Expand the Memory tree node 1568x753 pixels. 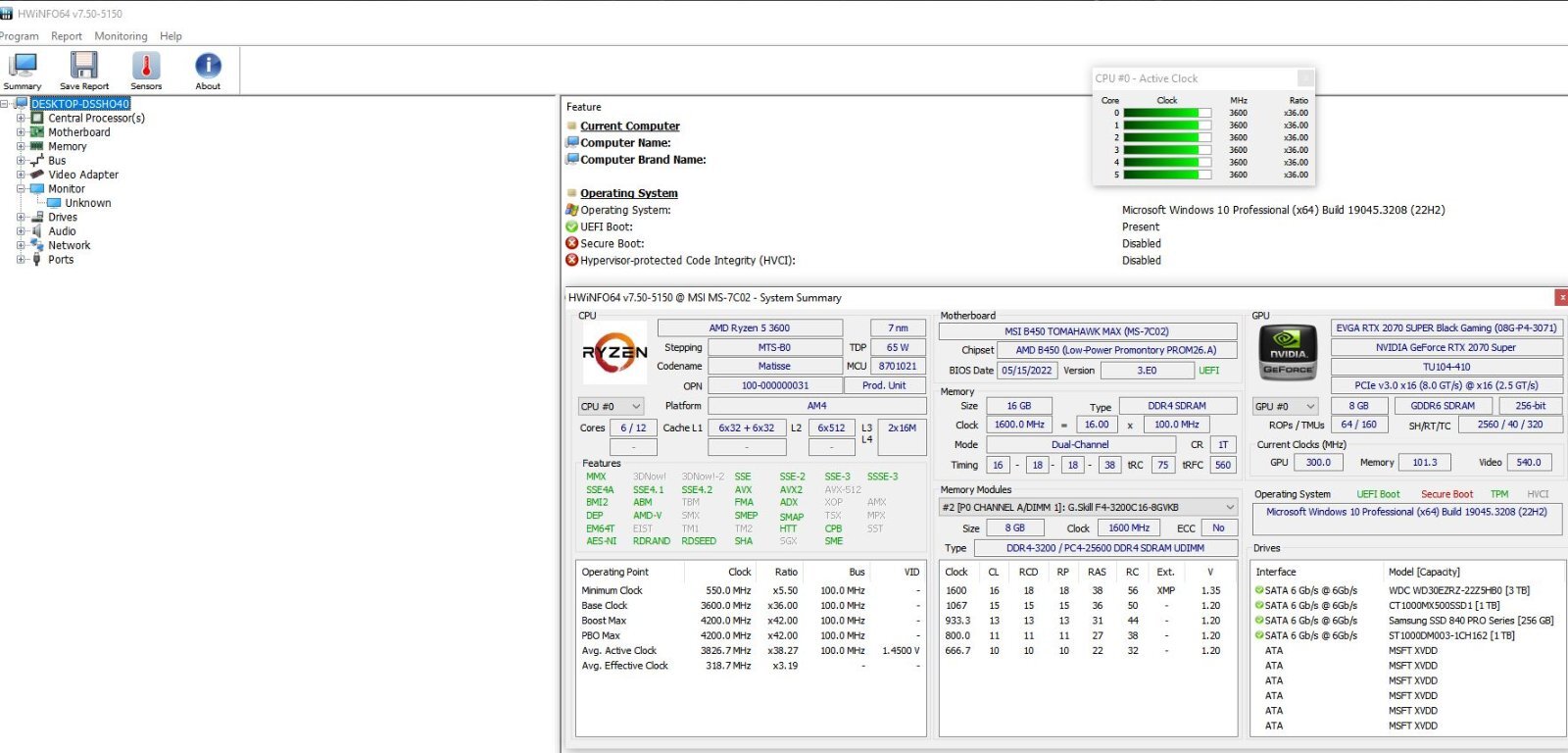click(21, 146)
